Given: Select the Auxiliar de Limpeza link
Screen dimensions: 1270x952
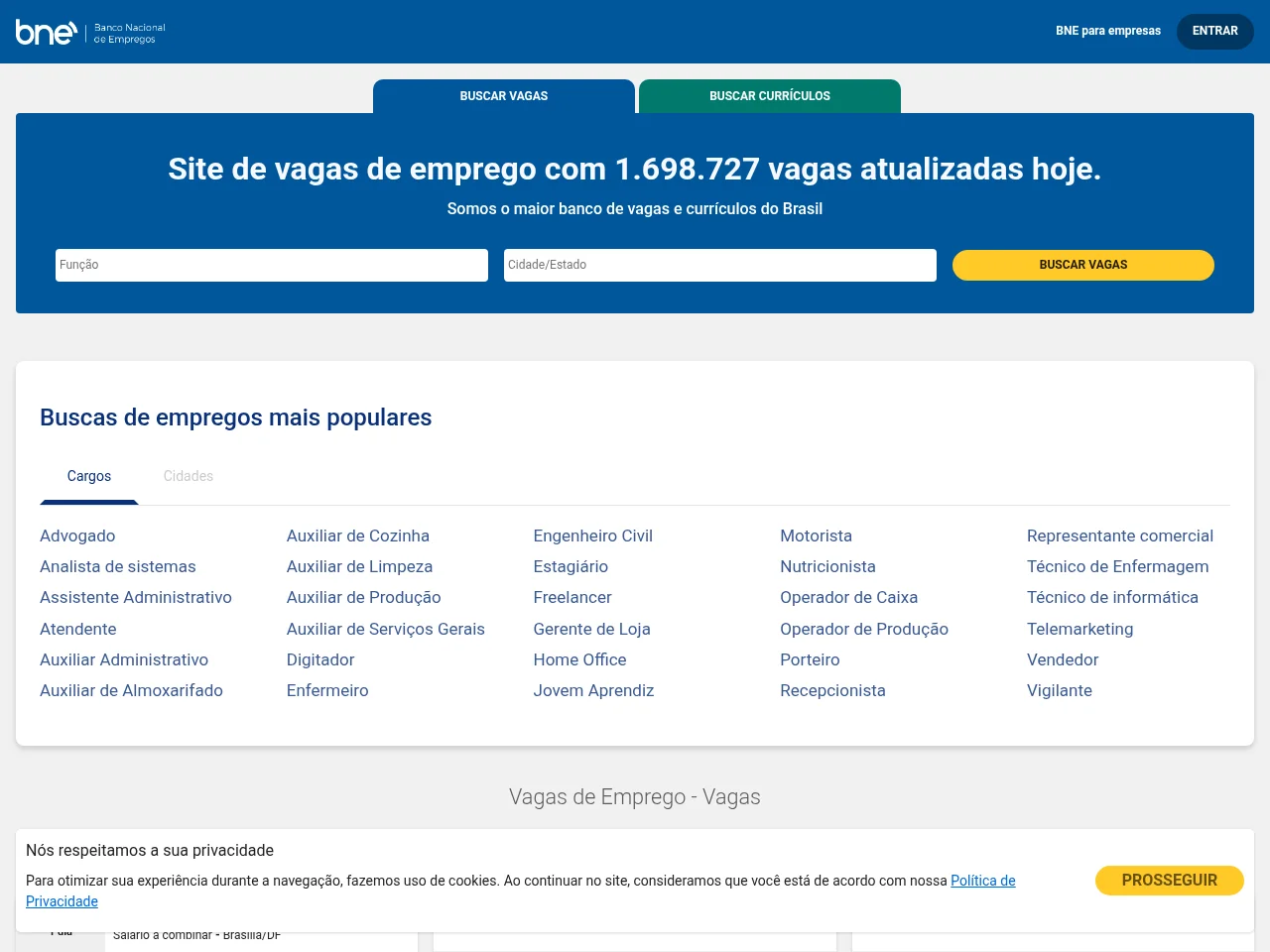Looking at the screenshot, I should (x=359, y=566).
